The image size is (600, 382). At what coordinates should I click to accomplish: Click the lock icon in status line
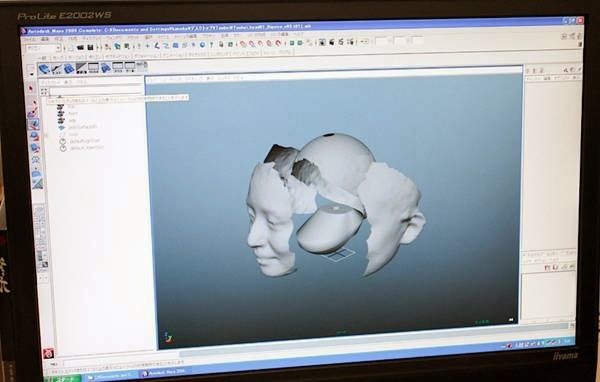[221, 44]
